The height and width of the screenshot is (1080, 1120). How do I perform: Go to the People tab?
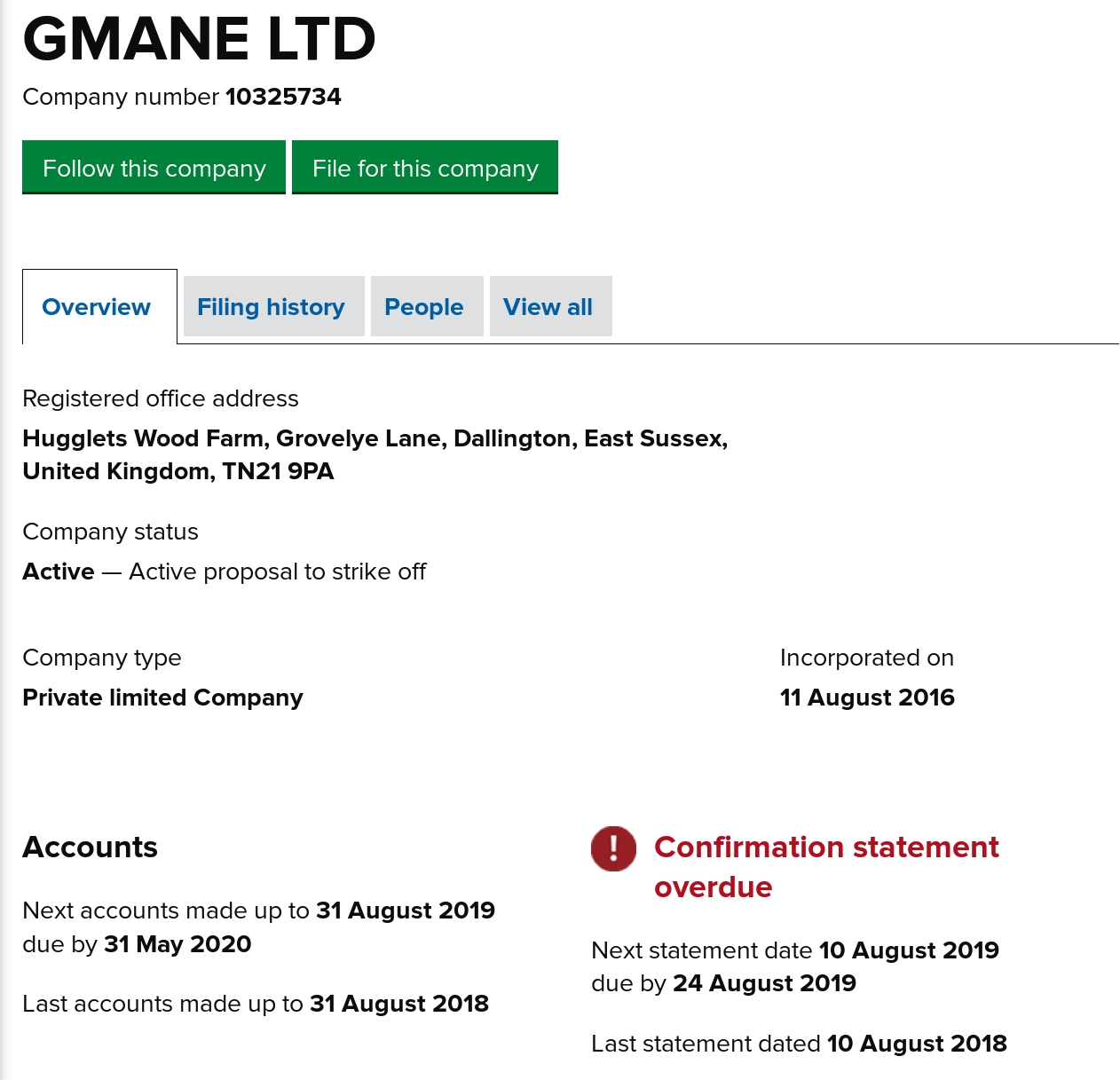[x=424, y=307]
